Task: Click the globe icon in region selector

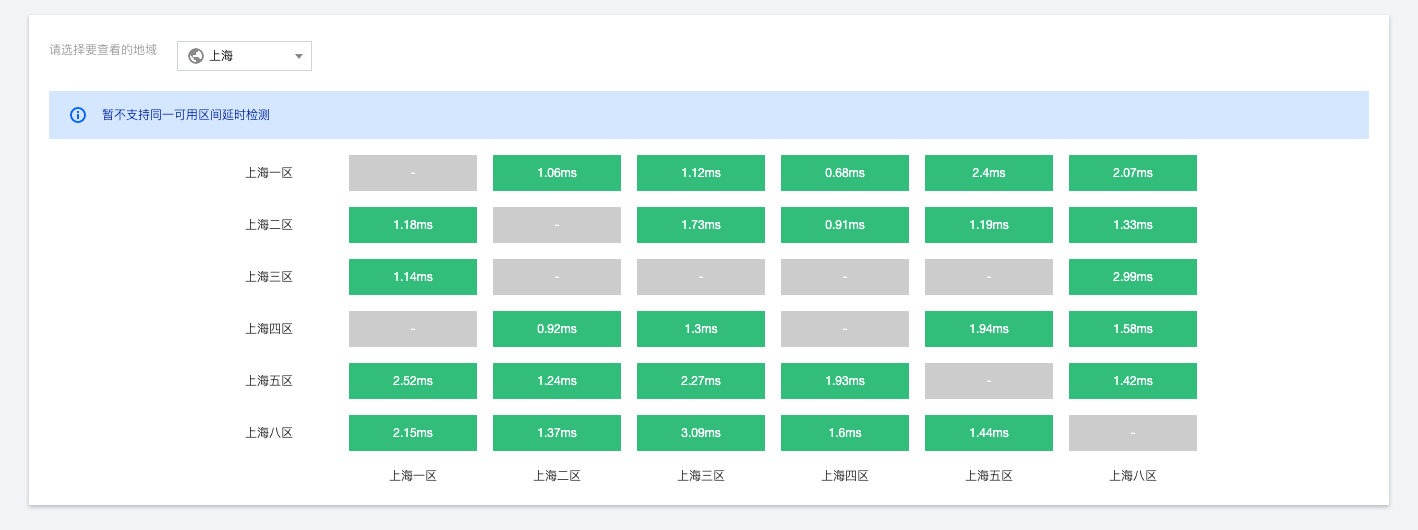Action: tap(196, 56)
